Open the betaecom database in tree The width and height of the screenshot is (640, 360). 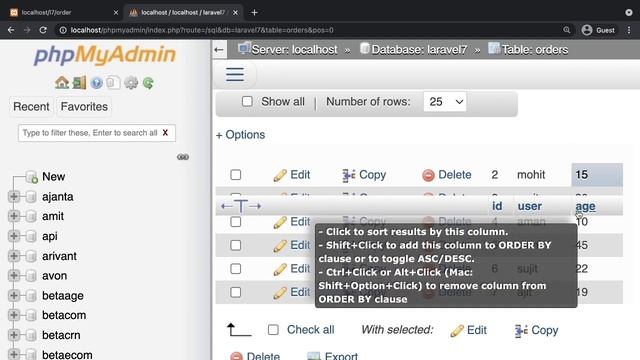point(67,354)
